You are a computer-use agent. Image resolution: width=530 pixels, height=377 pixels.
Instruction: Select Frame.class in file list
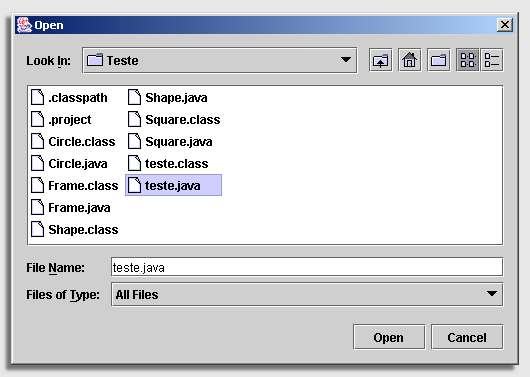(74, 185)
